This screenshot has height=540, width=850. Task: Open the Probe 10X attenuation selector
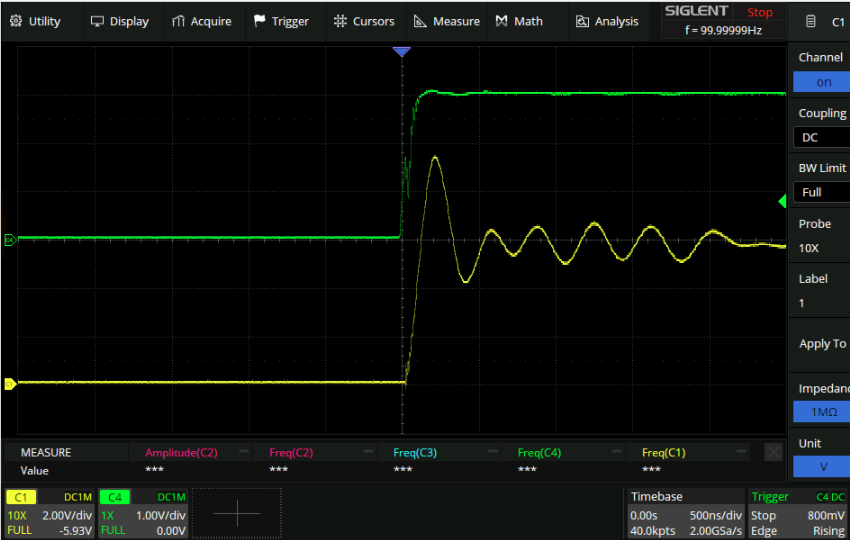click(x=822, y=247)
